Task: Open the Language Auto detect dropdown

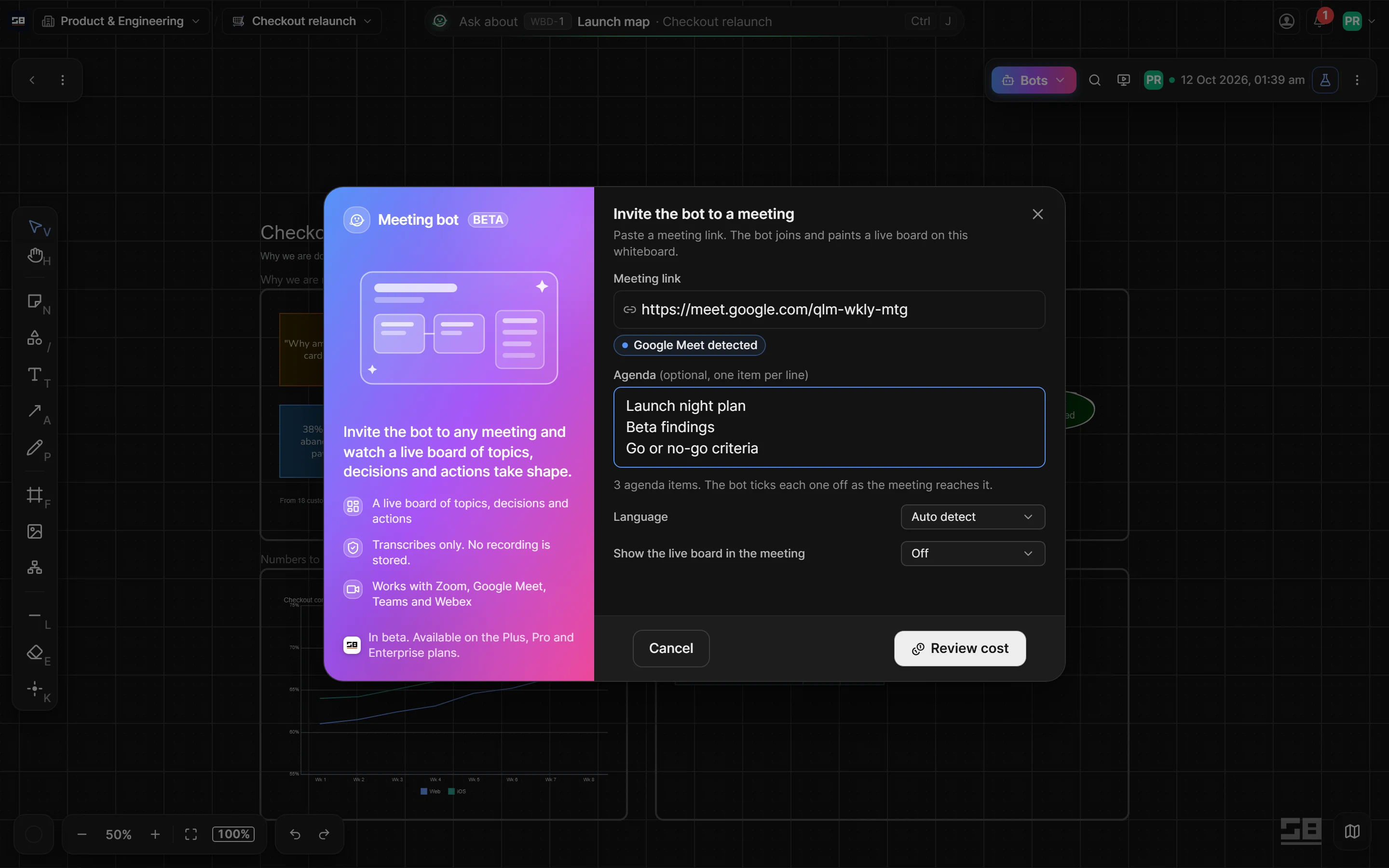Action: pos(973,516)
